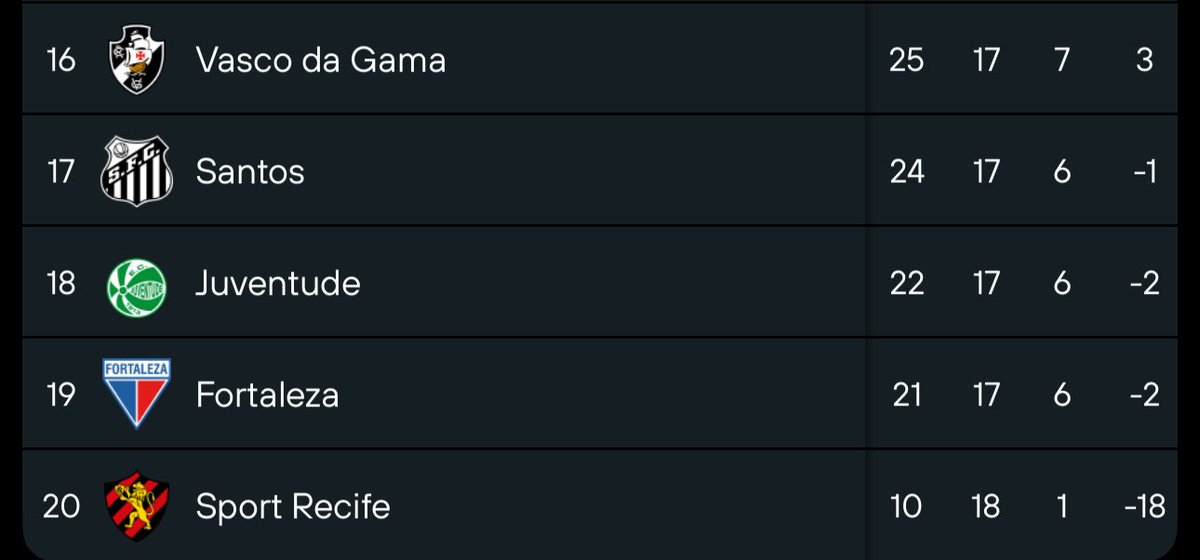Open the Vasco da Gama team name
1200x560 pixels.
[x=320, y=60]
